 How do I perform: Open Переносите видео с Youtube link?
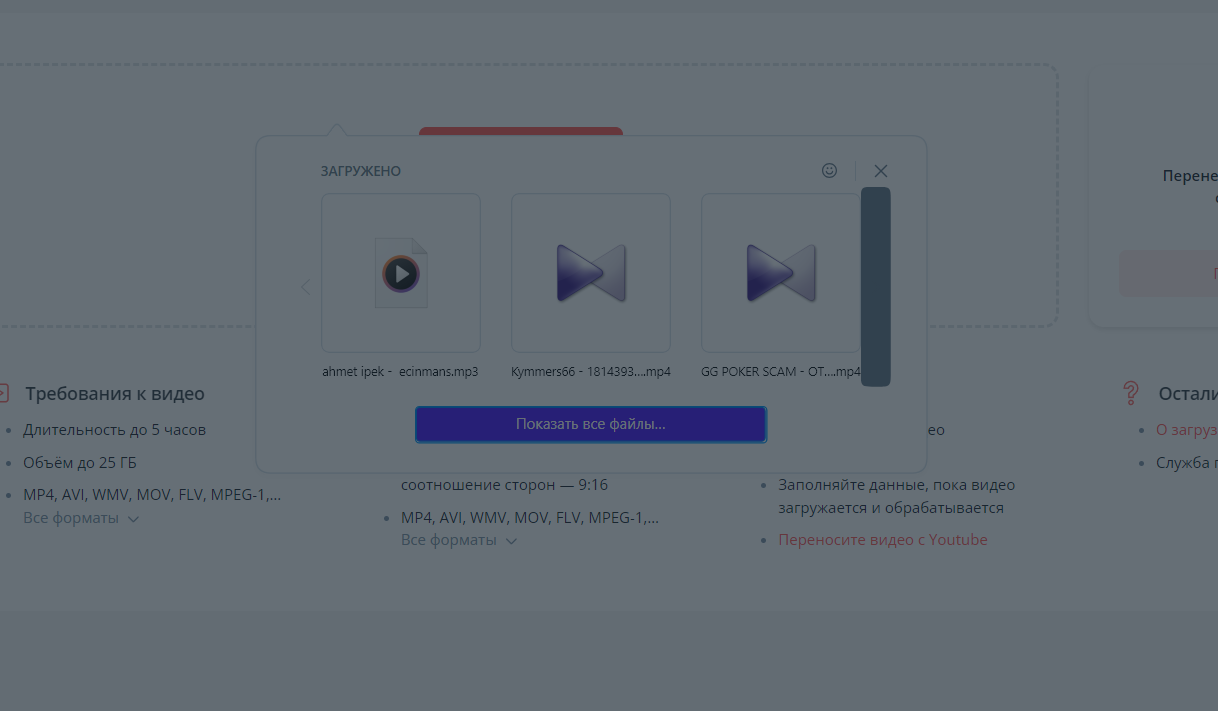[883, 540]
